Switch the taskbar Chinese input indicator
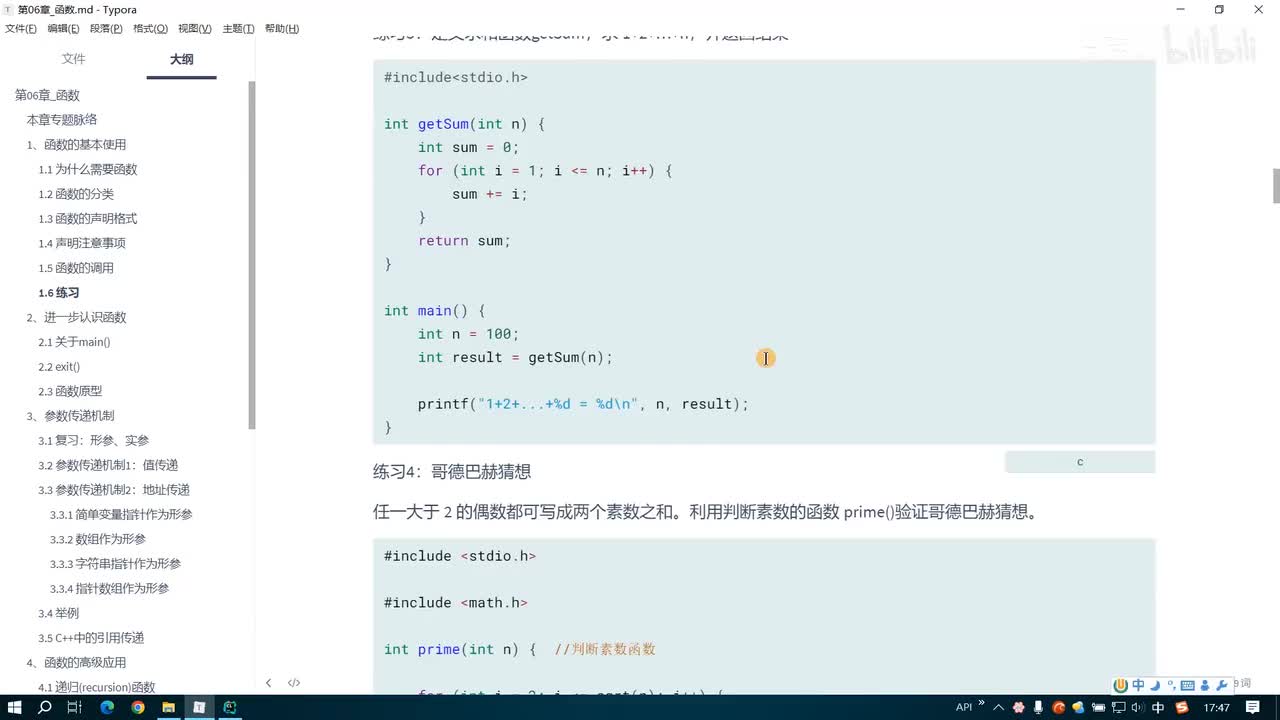The image size is (1280, 720). tap(1158, 707)
